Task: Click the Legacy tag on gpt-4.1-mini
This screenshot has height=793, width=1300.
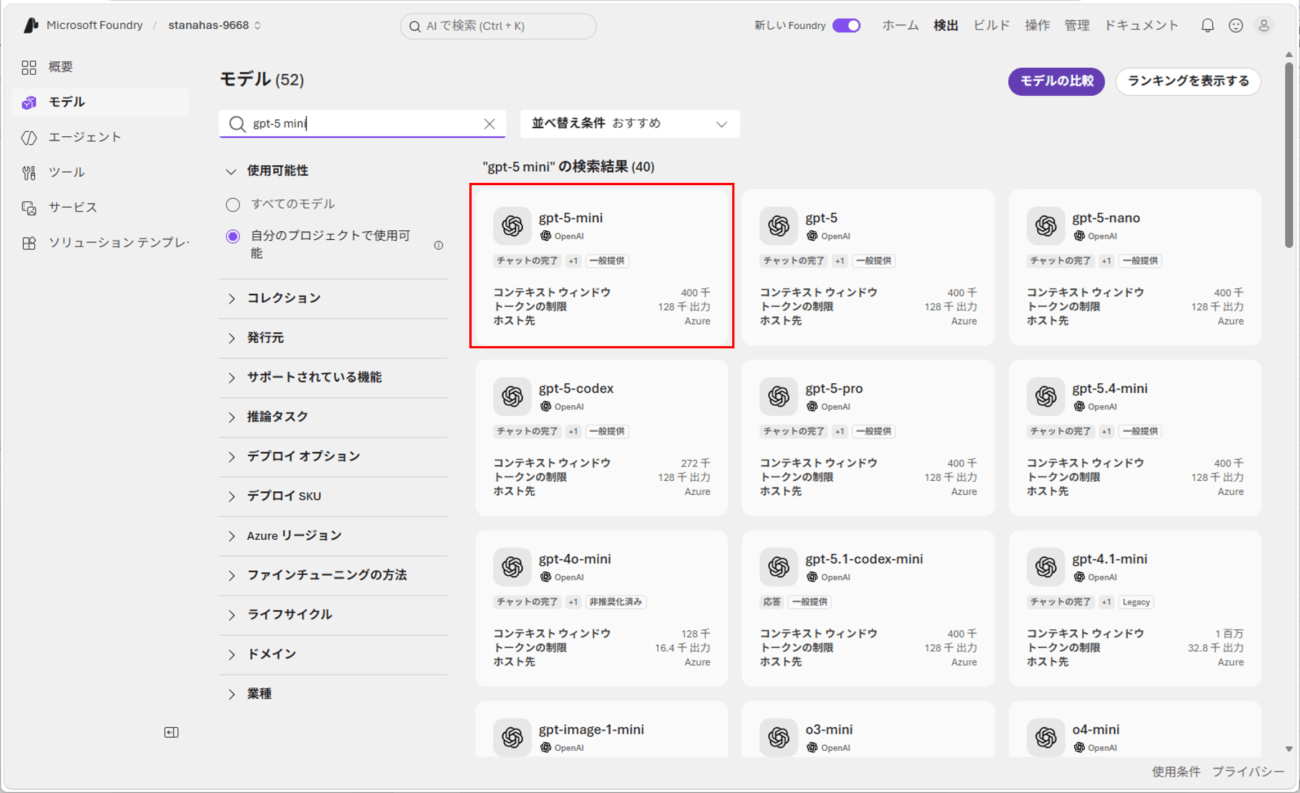Action: (x=1136, y=602)
